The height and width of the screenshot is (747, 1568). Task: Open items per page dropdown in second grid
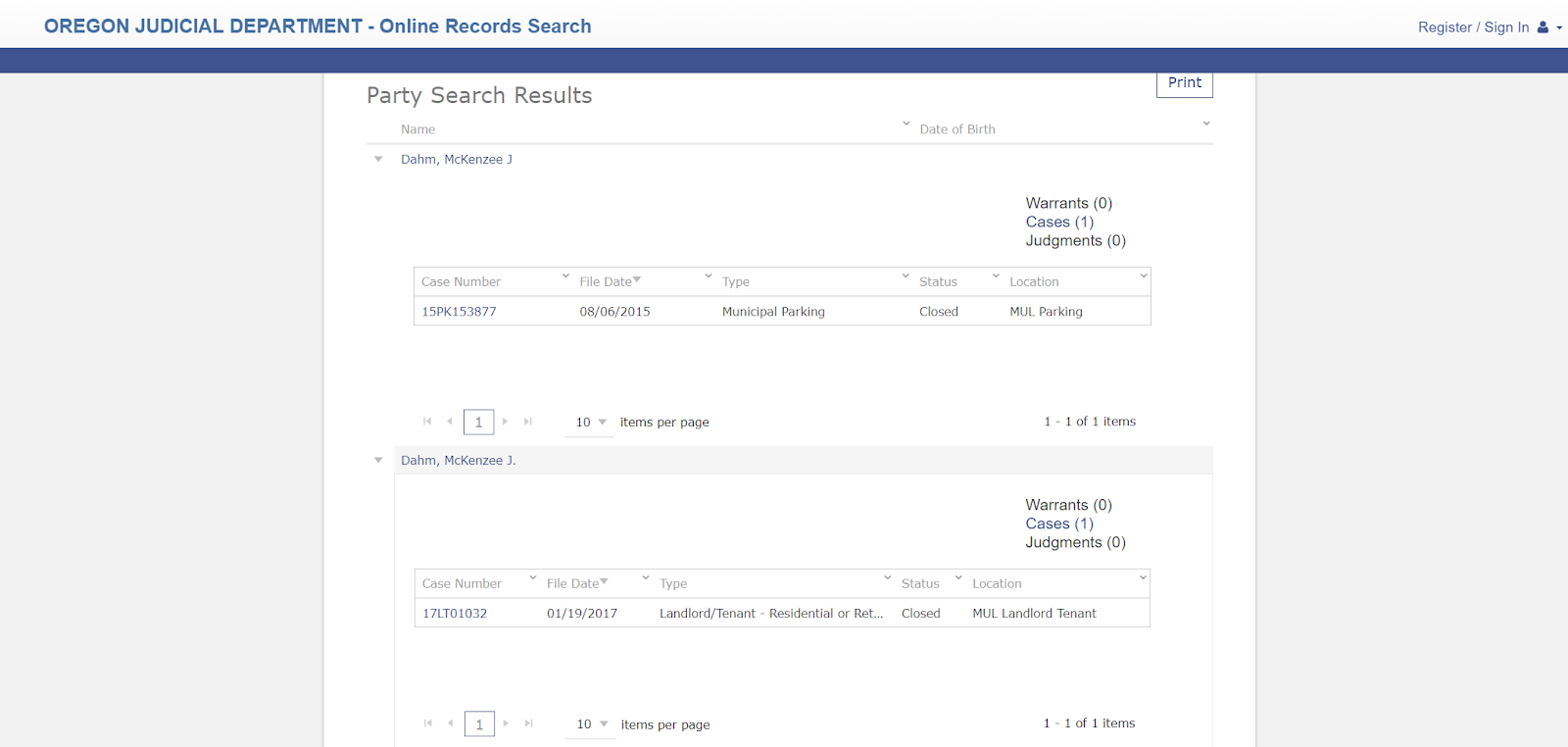tap(603, 723)
